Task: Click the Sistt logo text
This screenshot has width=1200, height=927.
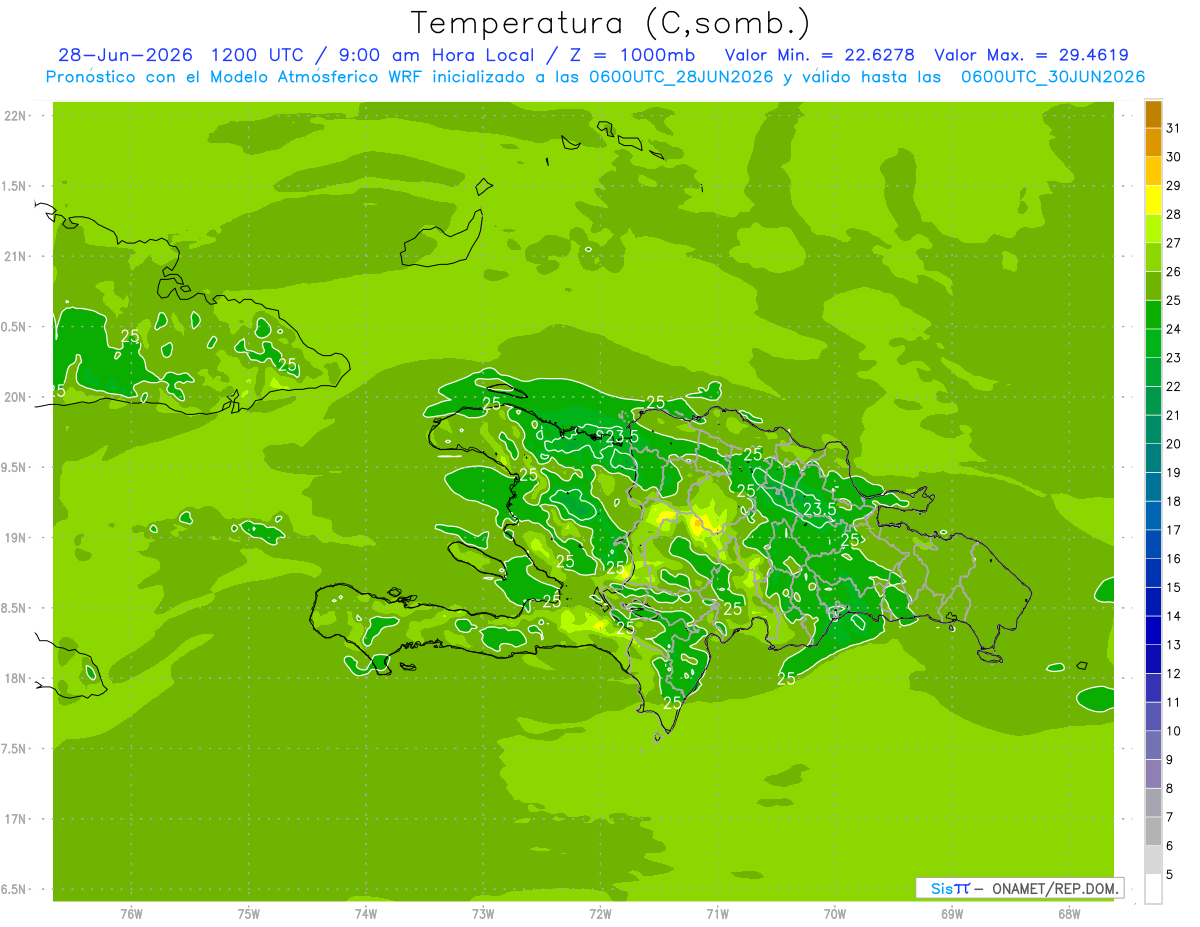Action: click(949, 888)
